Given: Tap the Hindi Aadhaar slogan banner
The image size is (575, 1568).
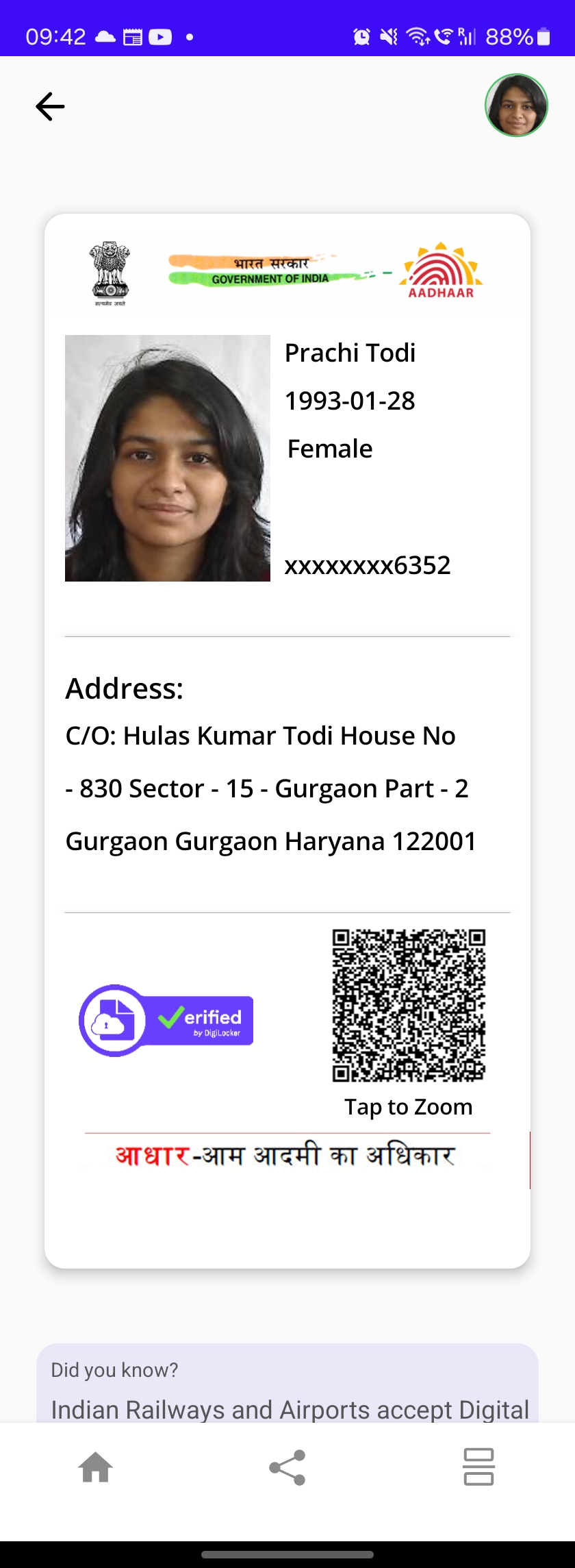Looking at the screenshot, I should click(285, 1155).
